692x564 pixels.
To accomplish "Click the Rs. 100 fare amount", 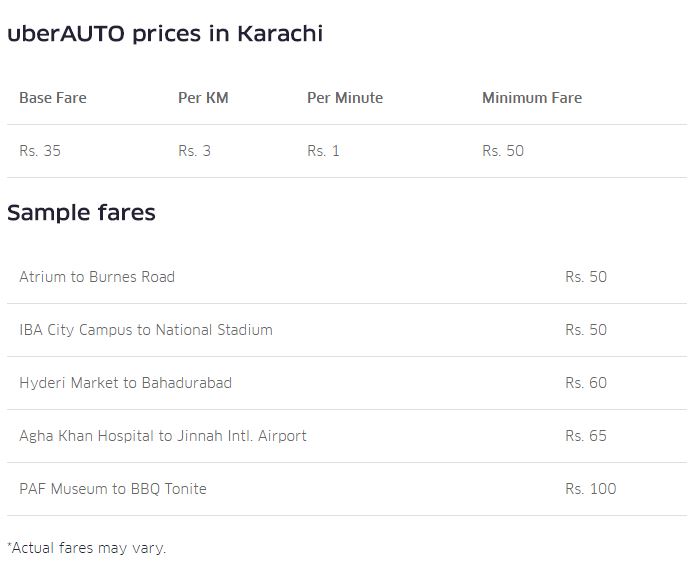I will pos(590,489).
